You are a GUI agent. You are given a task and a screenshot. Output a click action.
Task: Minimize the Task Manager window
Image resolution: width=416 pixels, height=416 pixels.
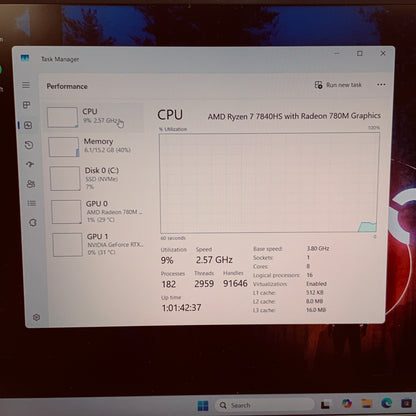[x=337, y=53]
